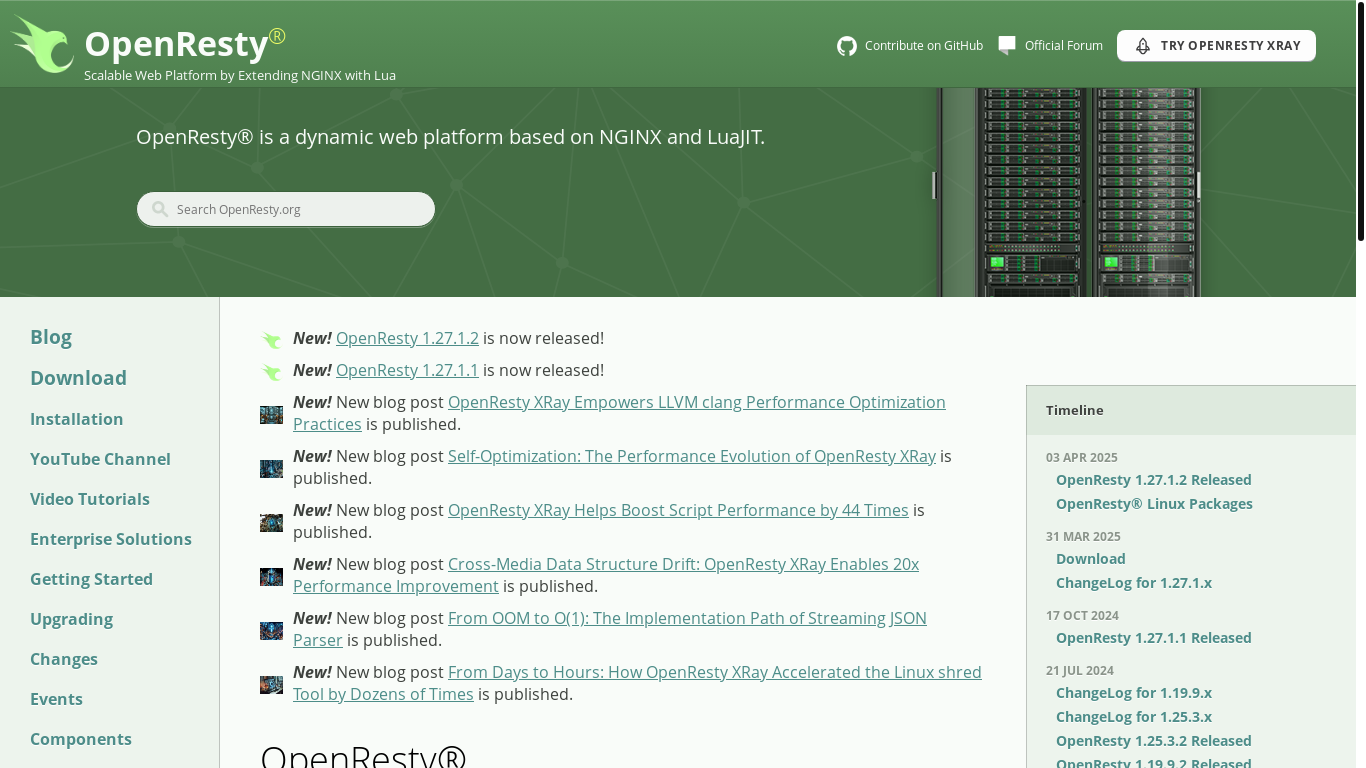Open Download in the sidebar
Image resolution: width=1366 pixels, height=768 pixels.
click(x=78, y=378)
